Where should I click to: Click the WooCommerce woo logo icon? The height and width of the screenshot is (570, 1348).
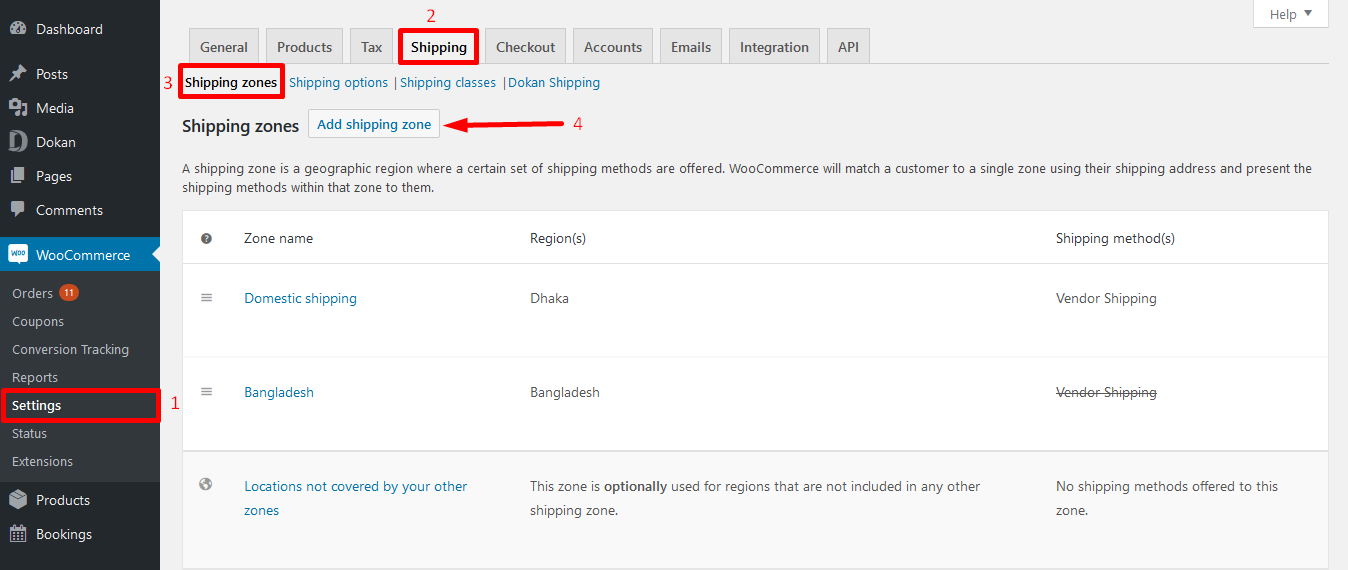(18, 255)
